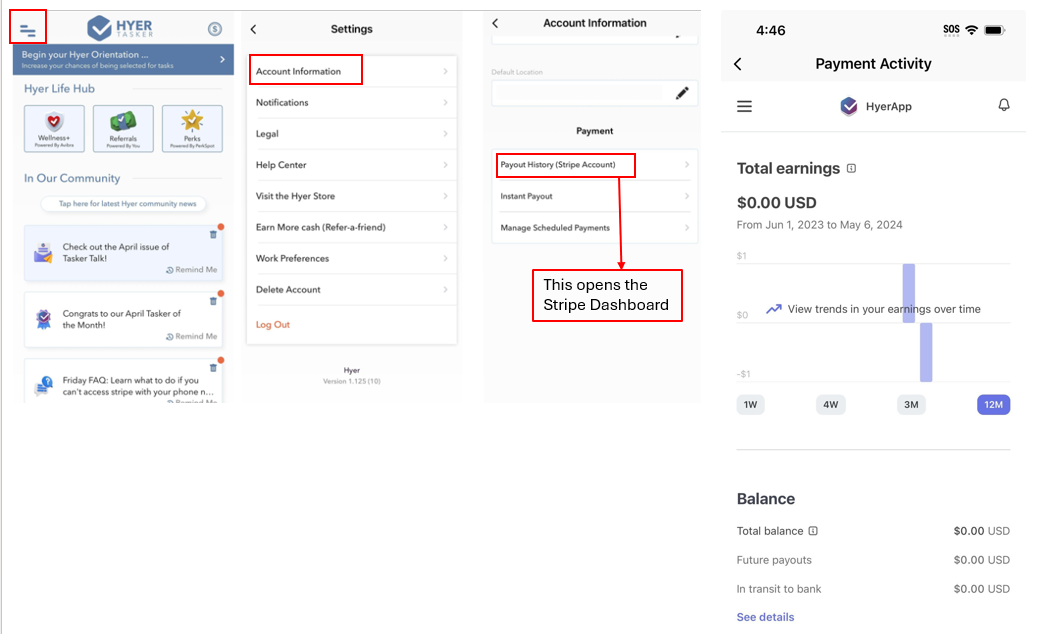Open the Legal row chevron
Viewport: 1039px width, 634px height.
445,134
